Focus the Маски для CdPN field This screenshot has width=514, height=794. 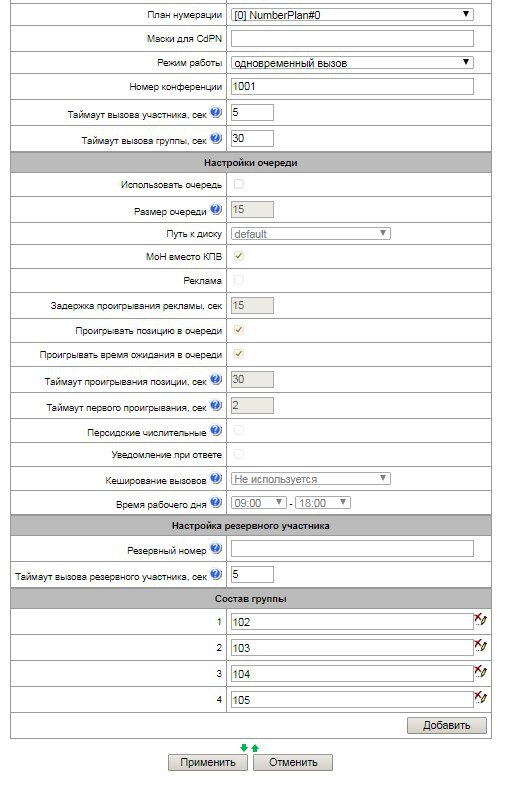[352, 38]
